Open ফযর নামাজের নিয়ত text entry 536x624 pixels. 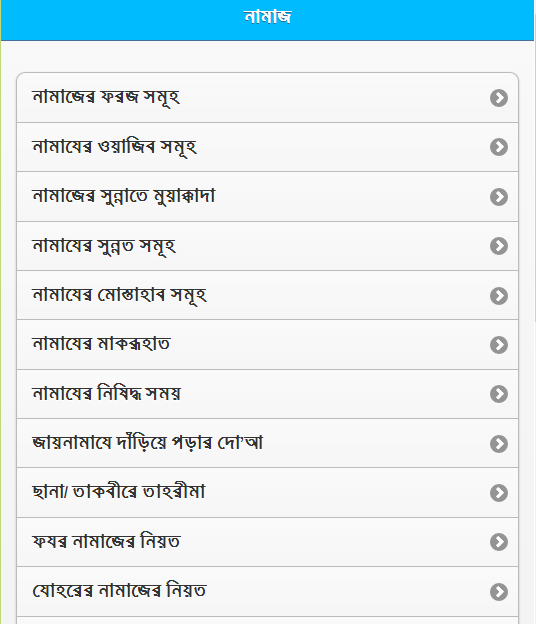click(x=106, y=541)
